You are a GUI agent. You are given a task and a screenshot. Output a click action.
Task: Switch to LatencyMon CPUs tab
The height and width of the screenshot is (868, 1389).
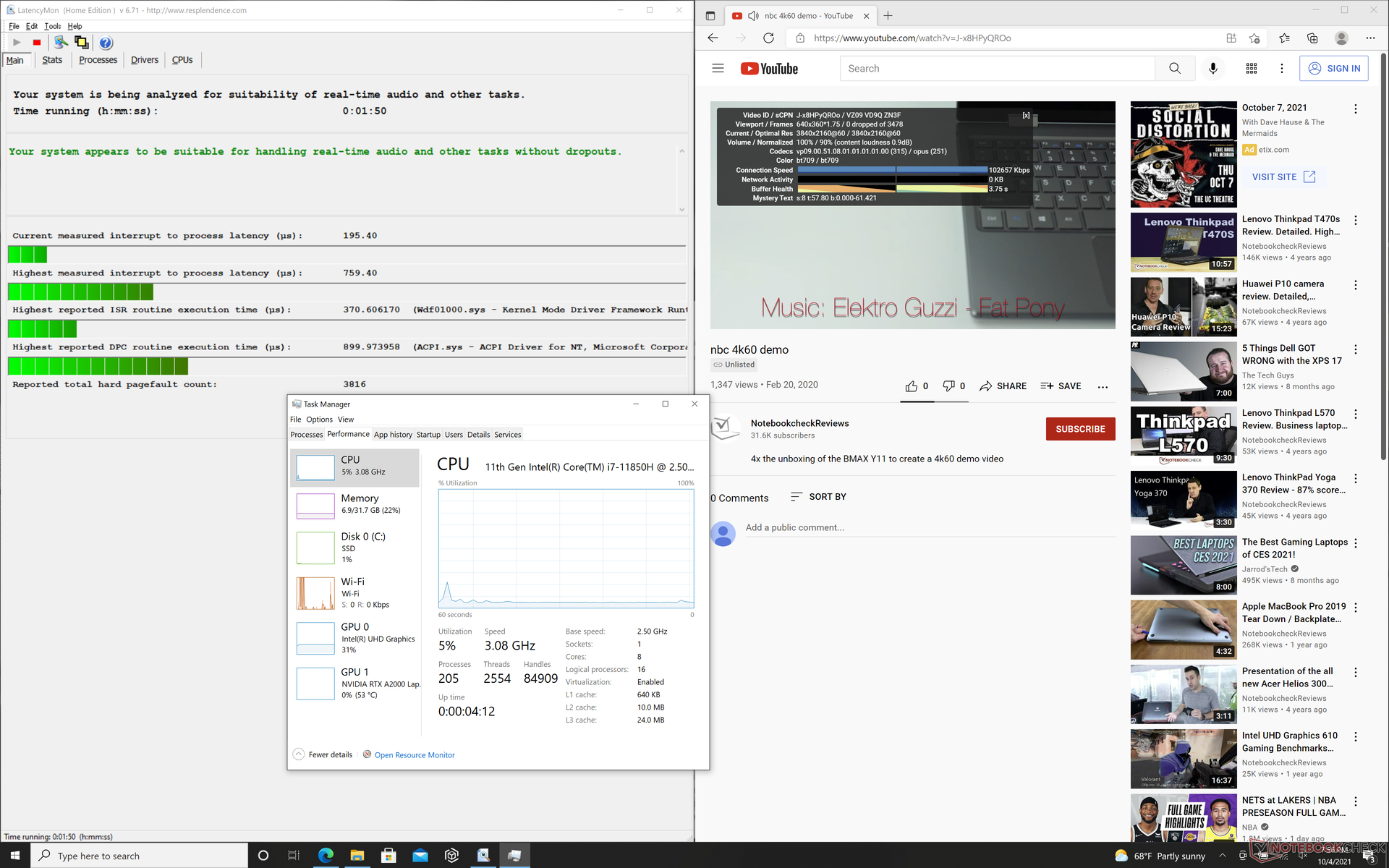pyautogui.click(x=182, y=60)
